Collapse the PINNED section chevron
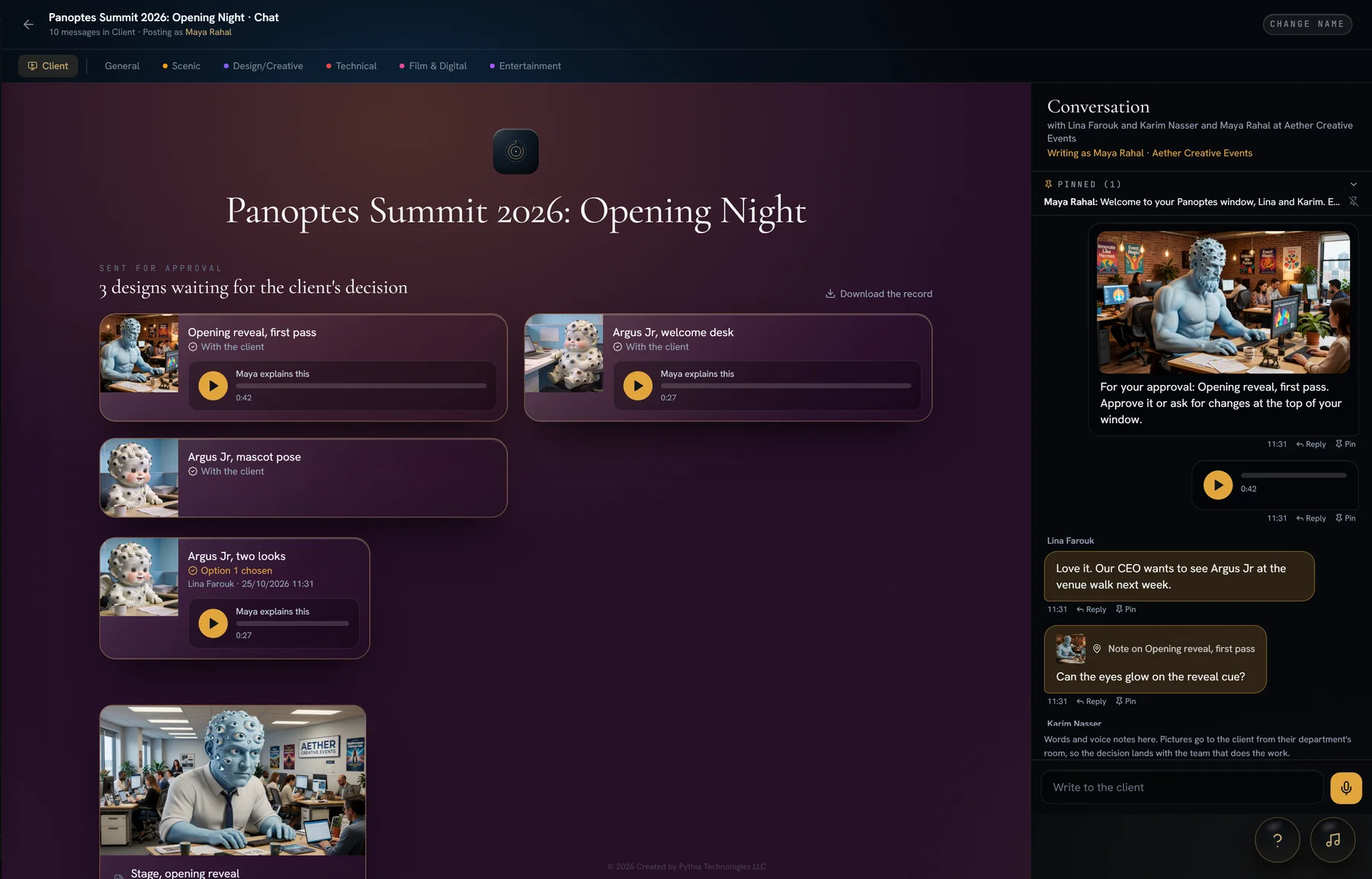1372x879 pixels. (1354, 184)
